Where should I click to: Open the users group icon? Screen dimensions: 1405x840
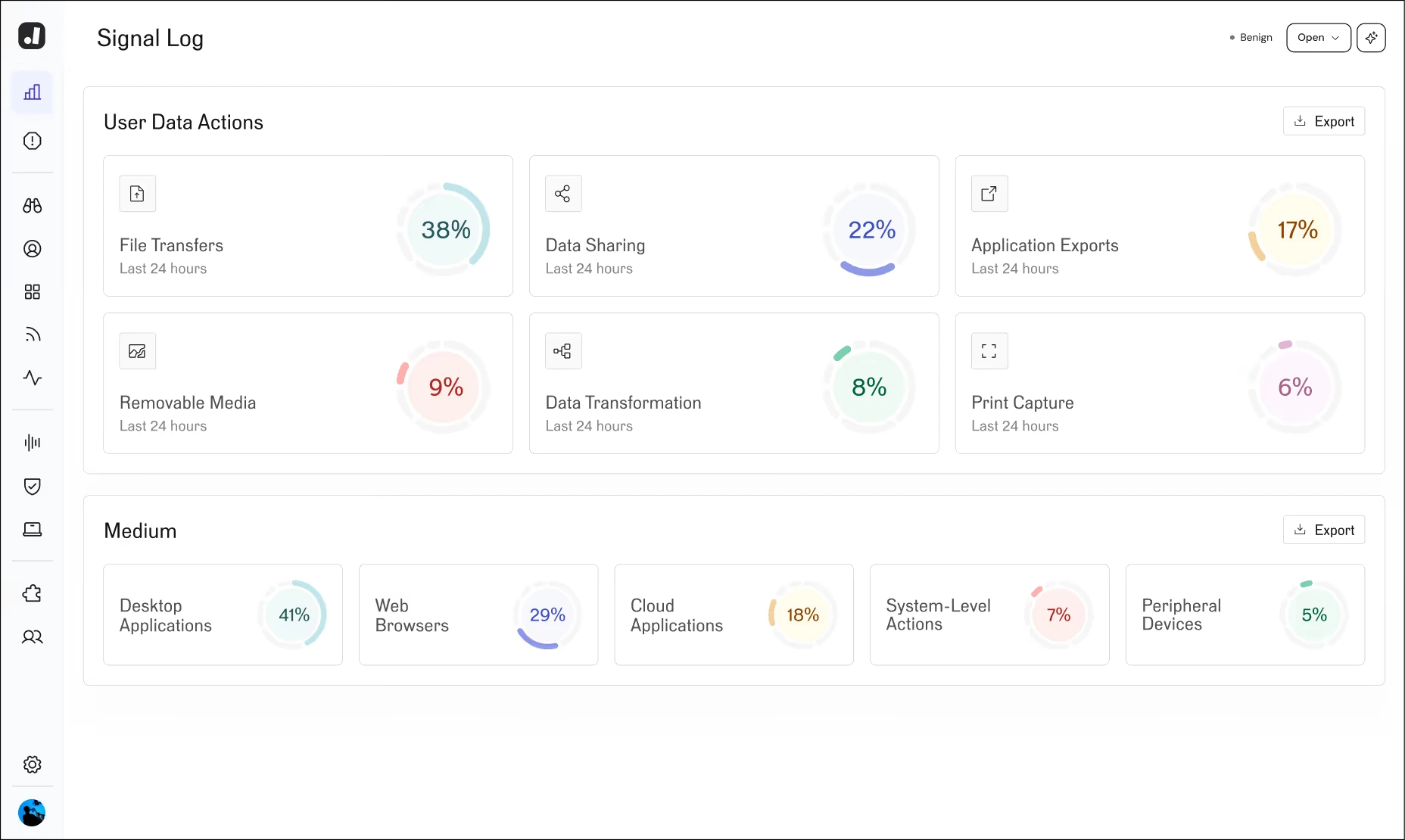[x=33, y=637]
